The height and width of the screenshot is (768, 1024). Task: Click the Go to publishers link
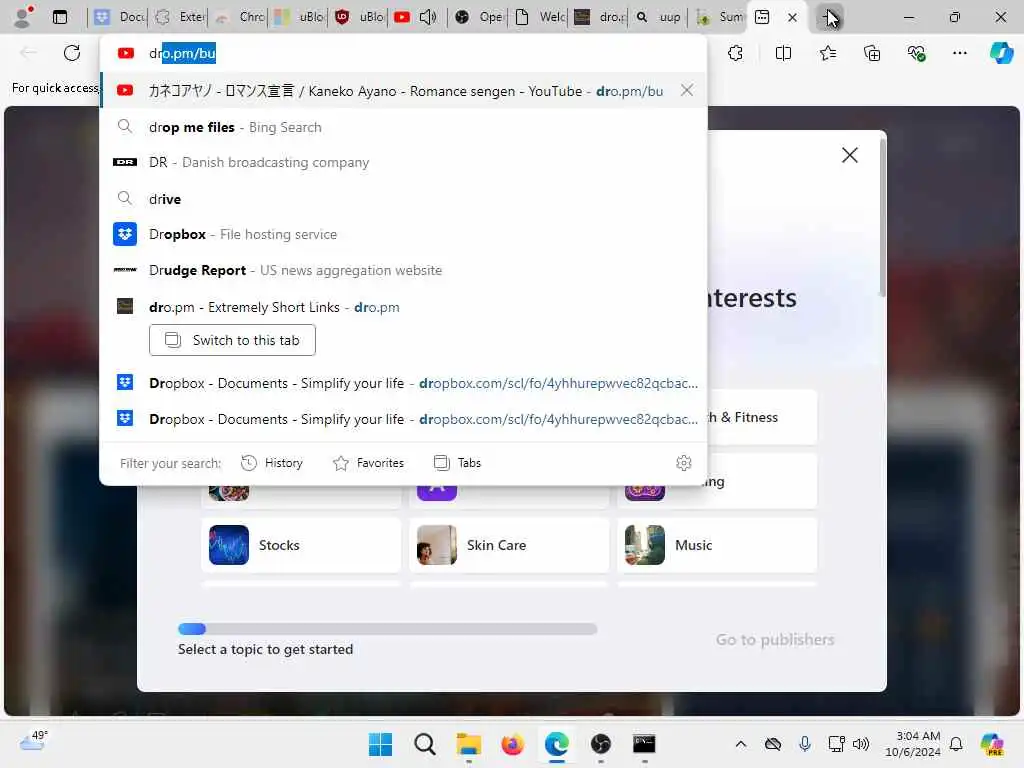click(775, 639)
